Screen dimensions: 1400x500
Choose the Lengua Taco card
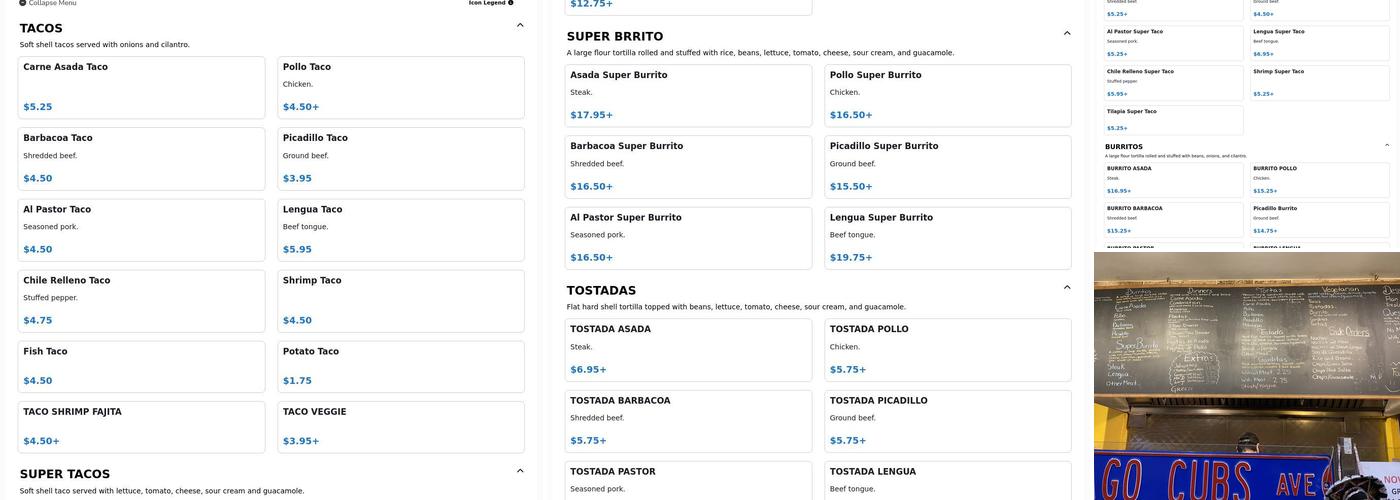[x=400, y=229]
